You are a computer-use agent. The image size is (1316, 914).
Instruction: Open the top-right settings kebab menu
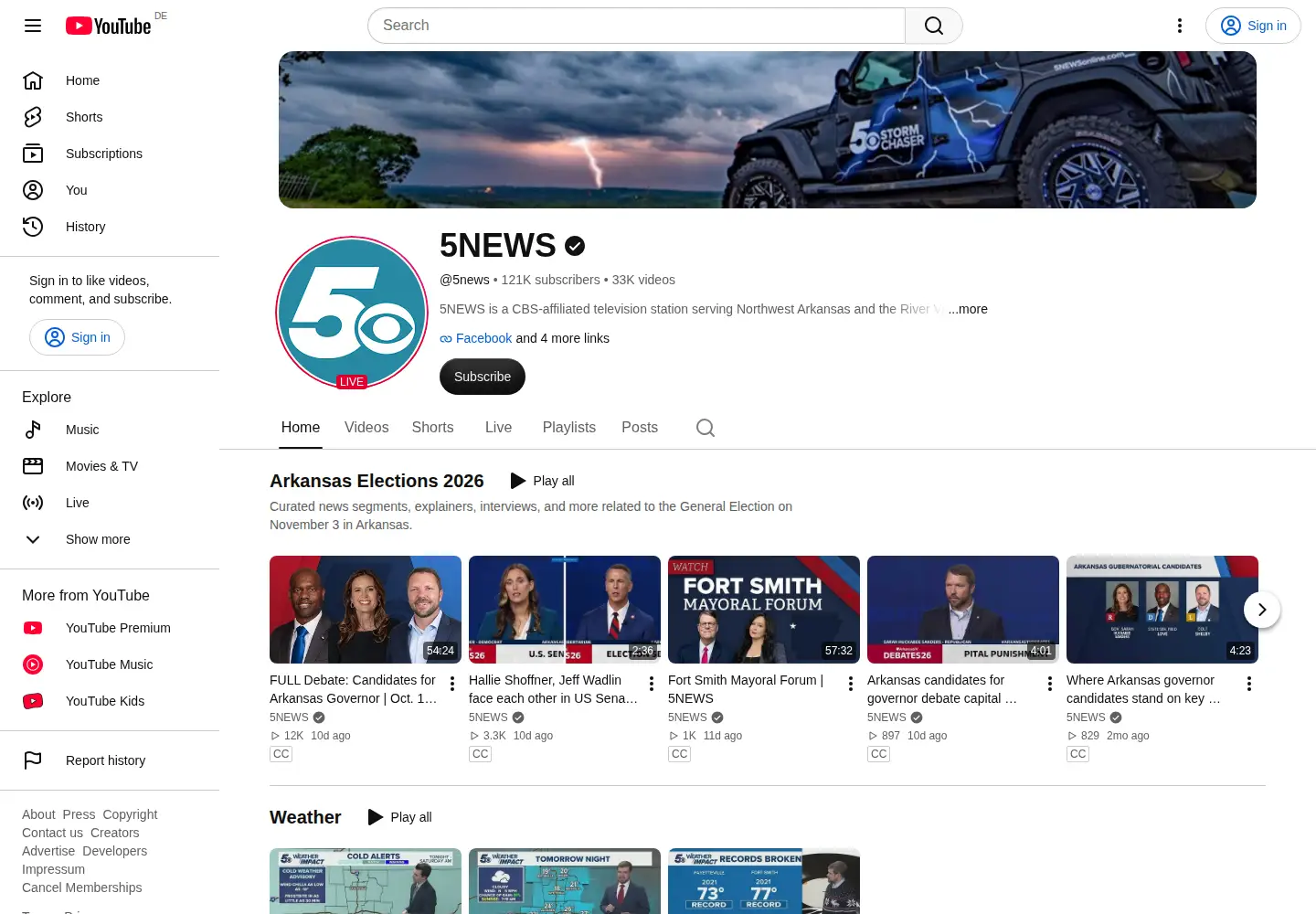pyautogui.click(x=1180, y=26)
